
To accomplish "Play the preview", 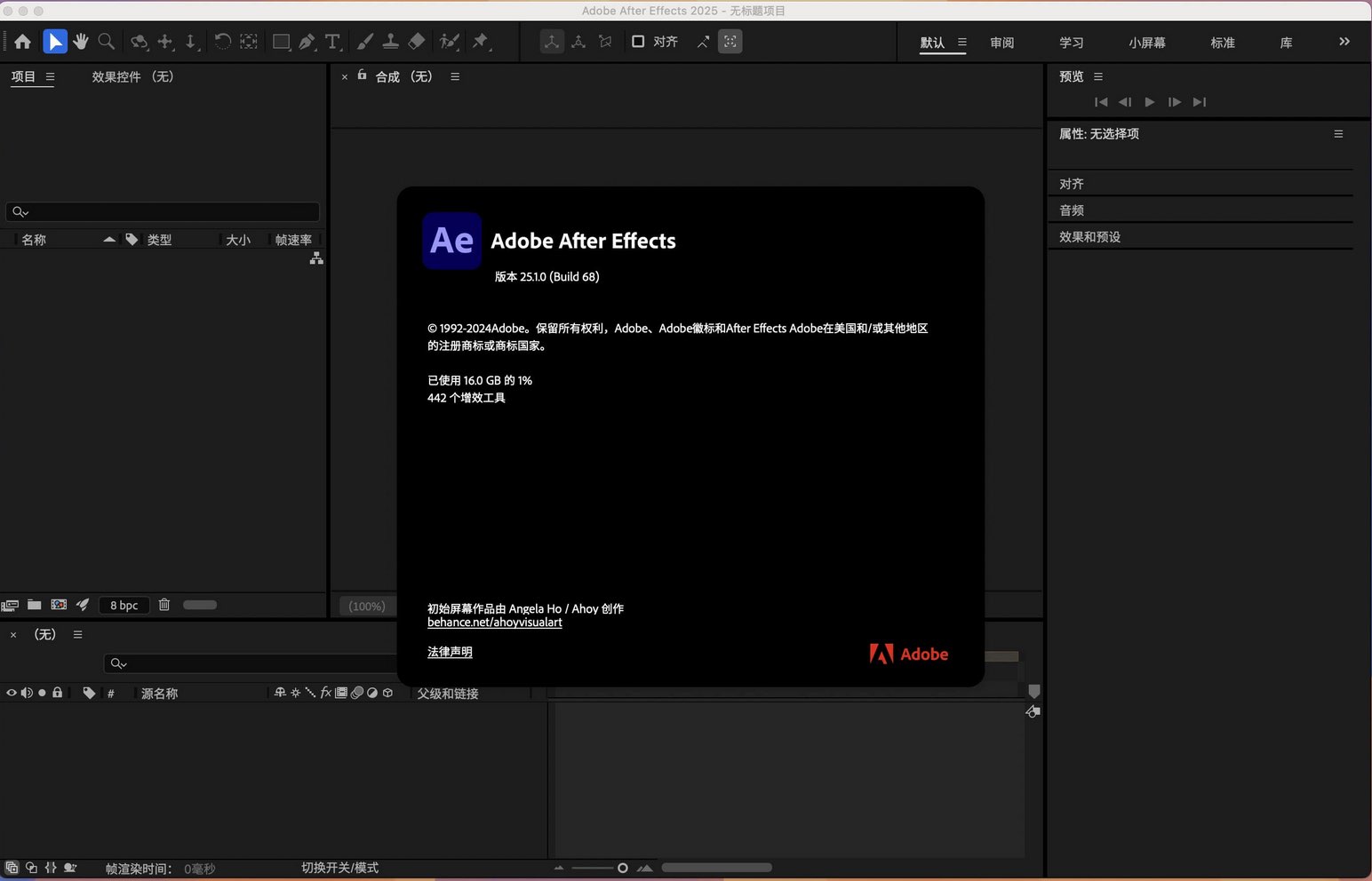I will click(x=1150, y=102).
